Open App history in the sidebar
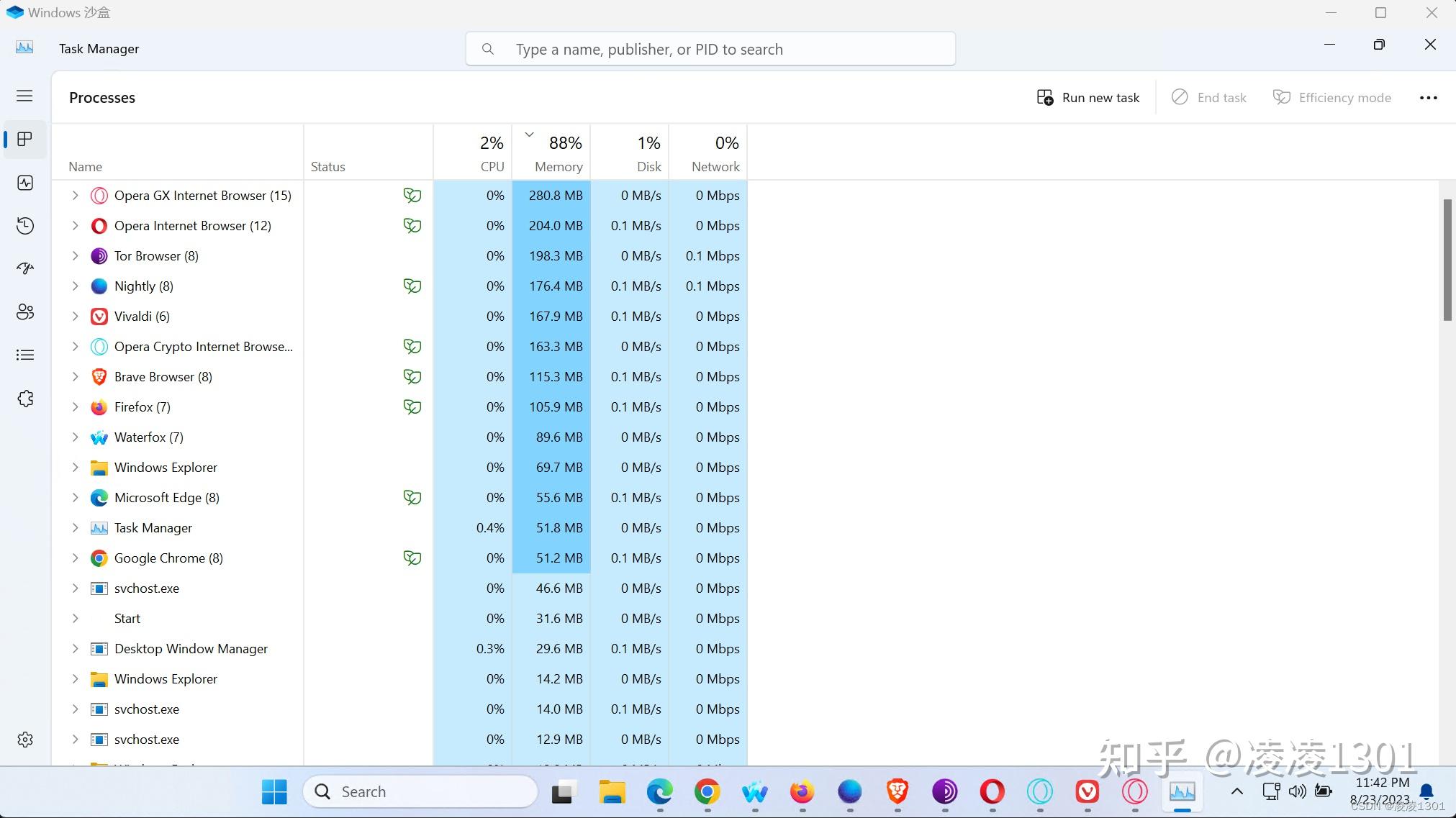 pos(24,225)
